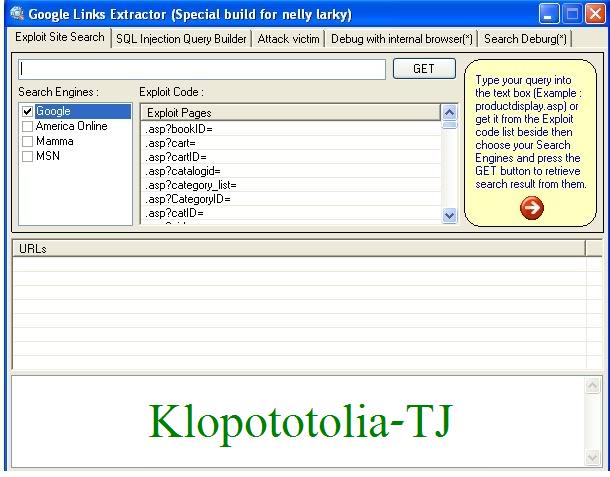Select the .asp?CategoryID= exploit entry
Screen dimensions: 610x477
[291, 199]
